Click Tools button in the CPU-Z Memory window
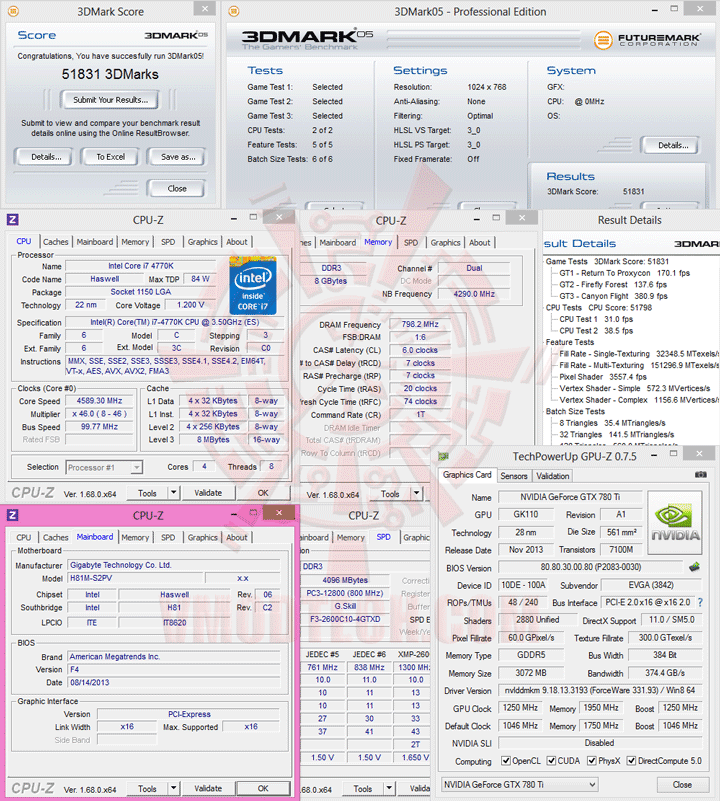Screen dimensions: 720x801 (389, 493)
